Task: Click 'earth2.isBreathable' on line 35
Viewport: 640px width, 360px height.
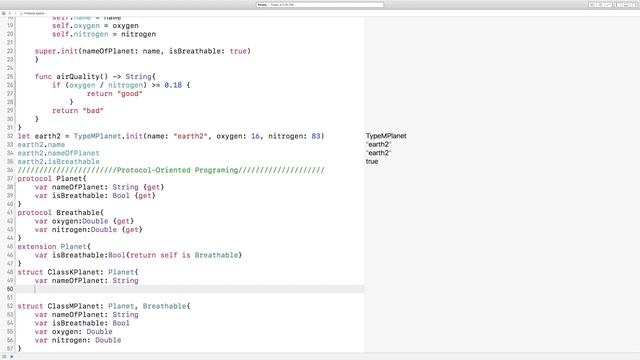Action: pos(58,162)
